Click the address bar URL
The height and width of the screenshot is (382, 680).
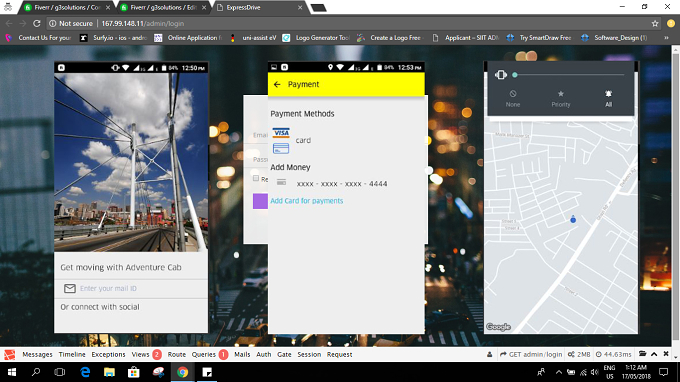tap(143, 23)
